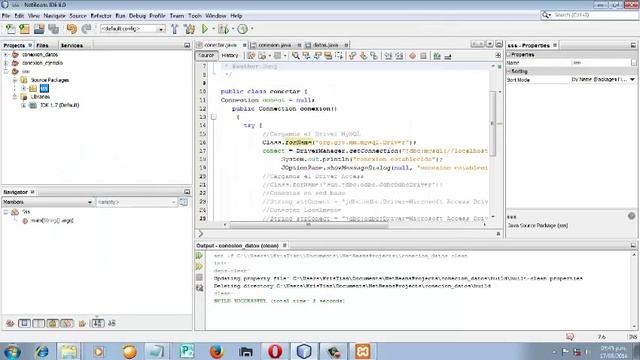The height and width of the screenshot is (360, 640).
Task: Minimize the Projects window group
Action: tap(187, 45)
